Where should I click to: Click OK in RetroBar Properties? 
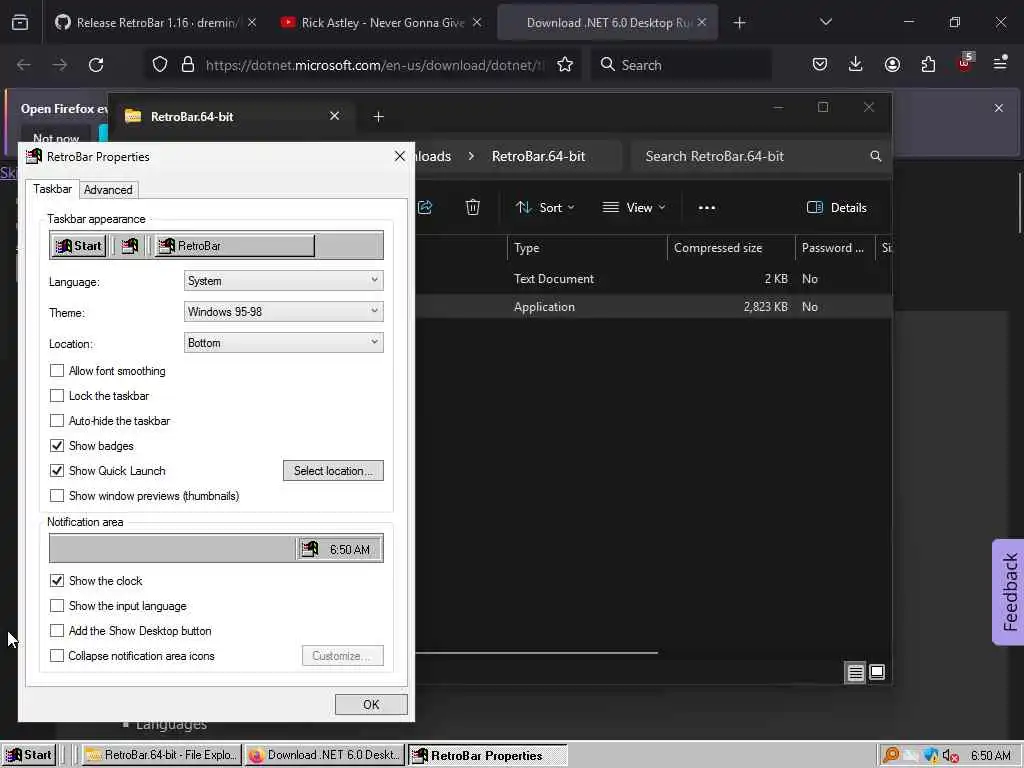(371, 705)
